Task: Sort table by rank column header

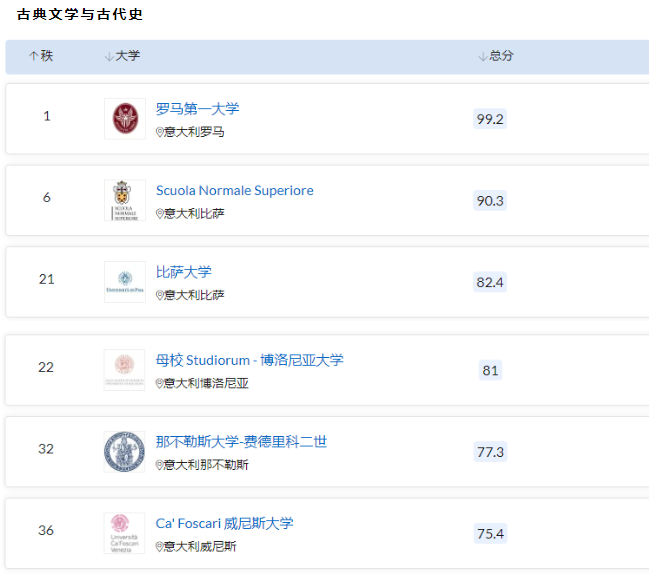Action: [x=41, y=56]
